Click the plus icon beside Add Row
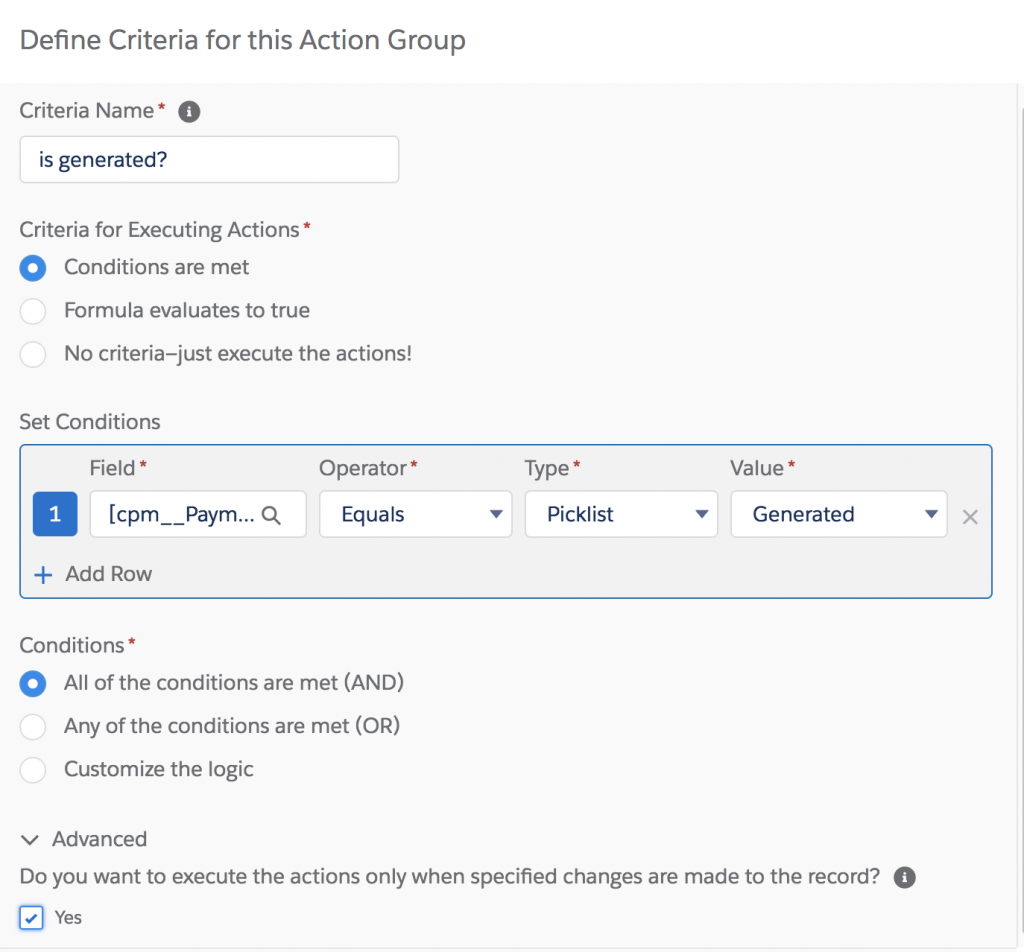This screenshot has height=952, width=1024. tap(43, 575)
